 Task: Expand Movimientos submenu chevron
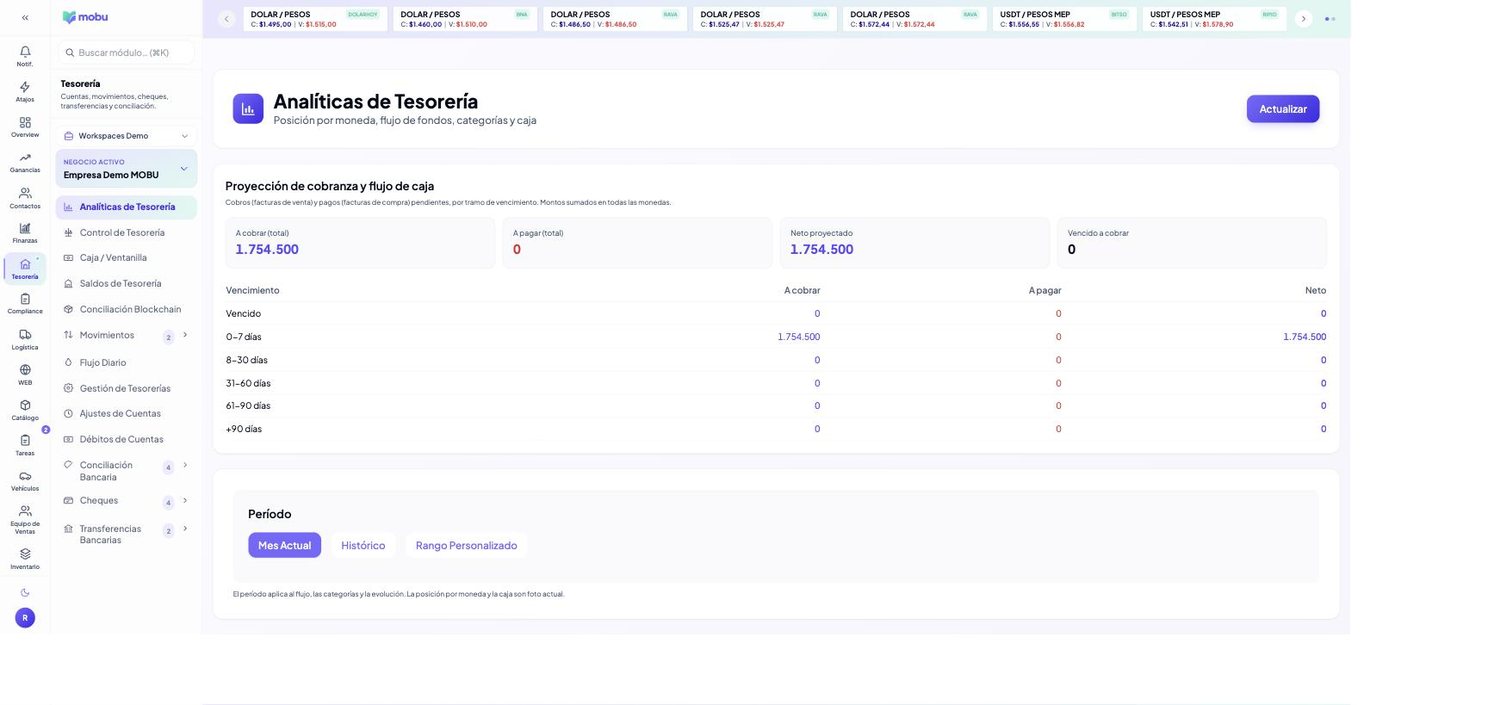(x=185, y=335)
